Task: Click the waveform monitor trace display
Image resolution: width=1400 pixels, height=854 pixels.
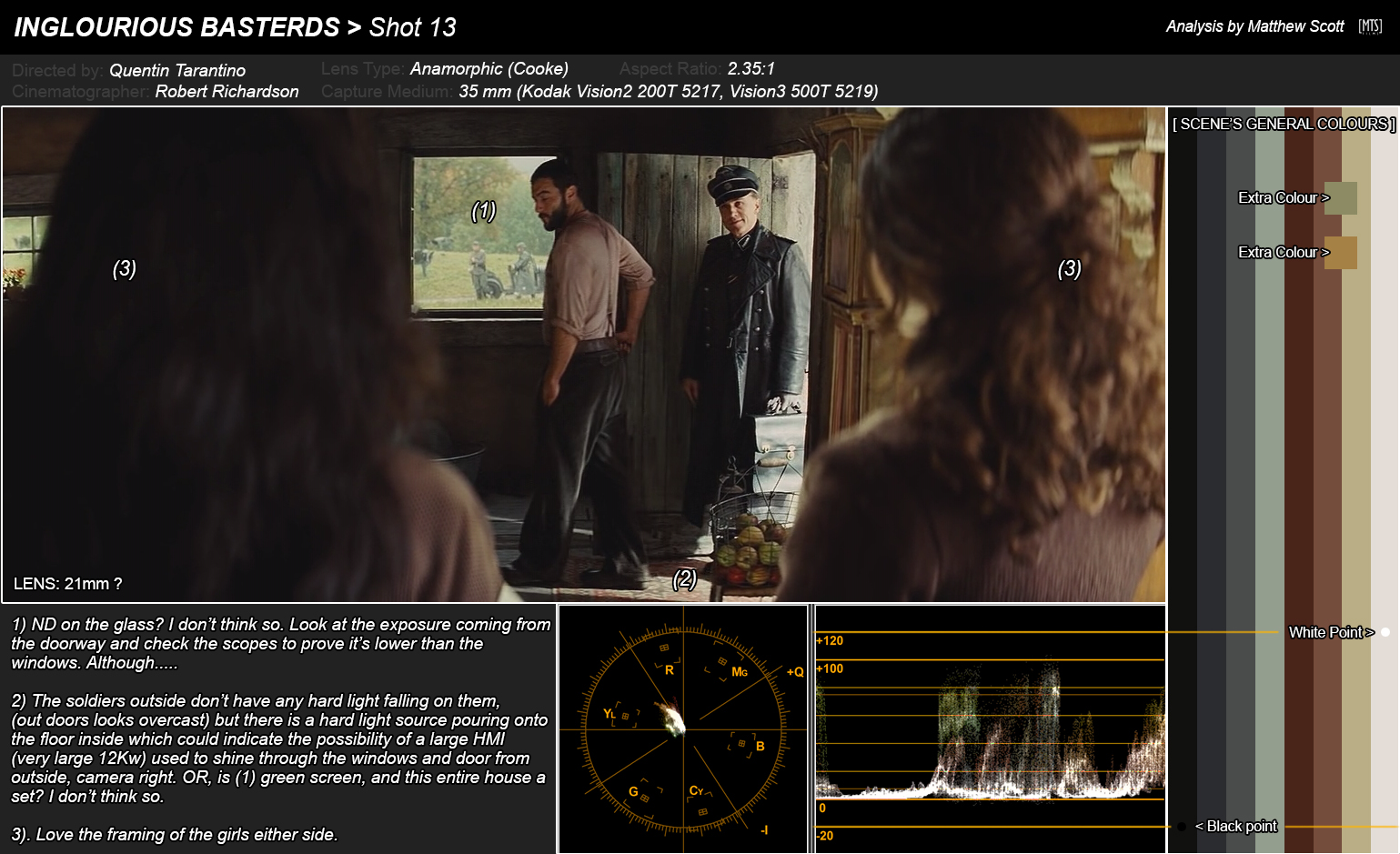Action: 990,729
